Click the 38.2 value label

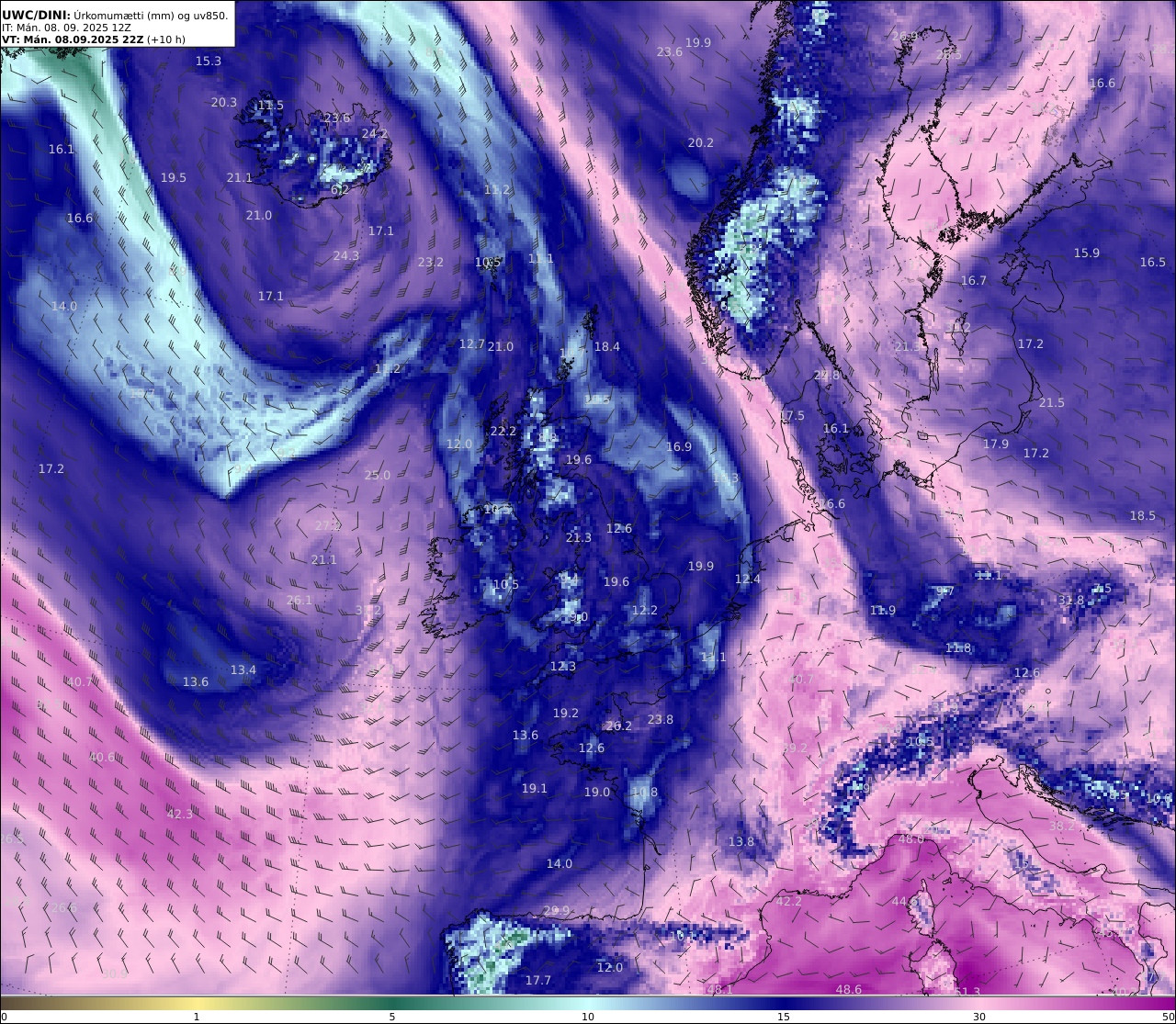[x=1062, y=827]
